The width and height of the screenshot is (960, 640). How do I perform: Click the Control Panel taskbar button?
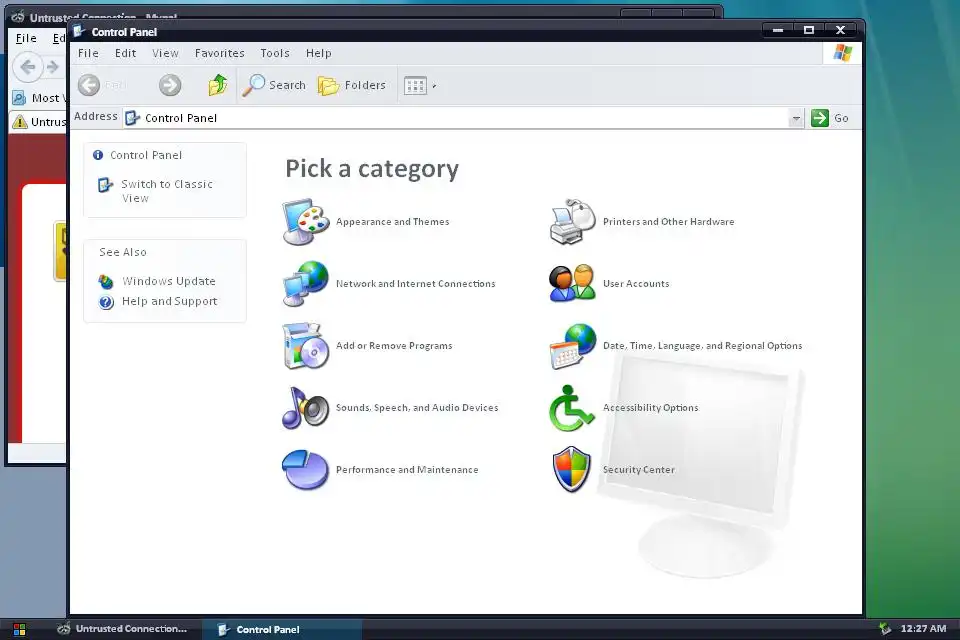pos(282,629)
